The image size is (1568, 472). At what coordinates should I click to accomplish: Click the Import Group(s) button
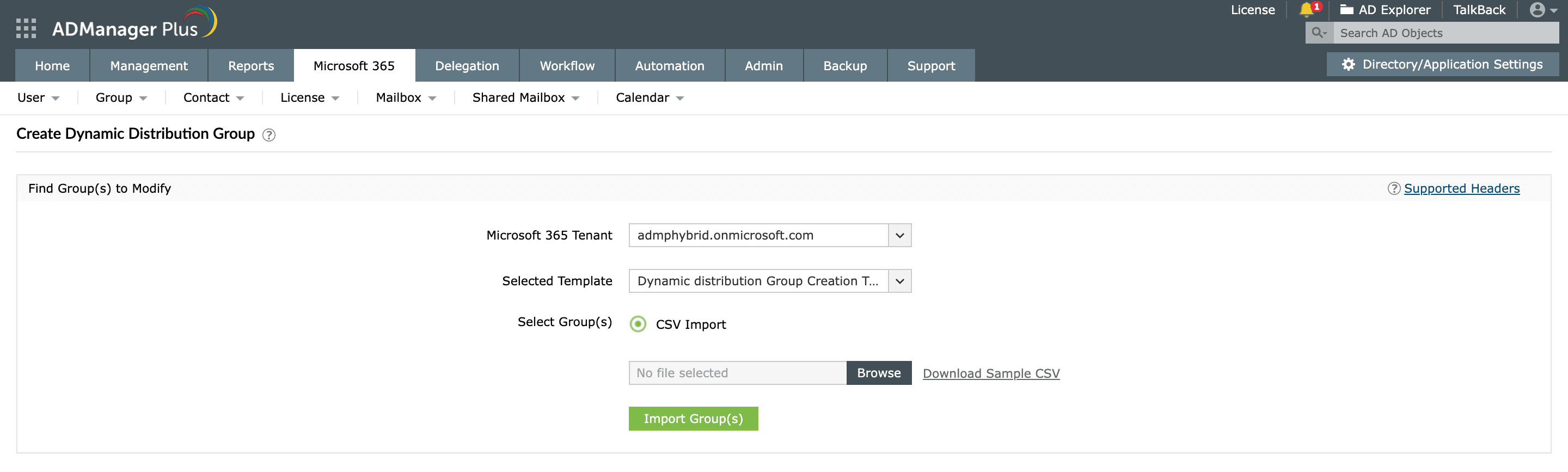pyautogui.click(x=693, y=419)
